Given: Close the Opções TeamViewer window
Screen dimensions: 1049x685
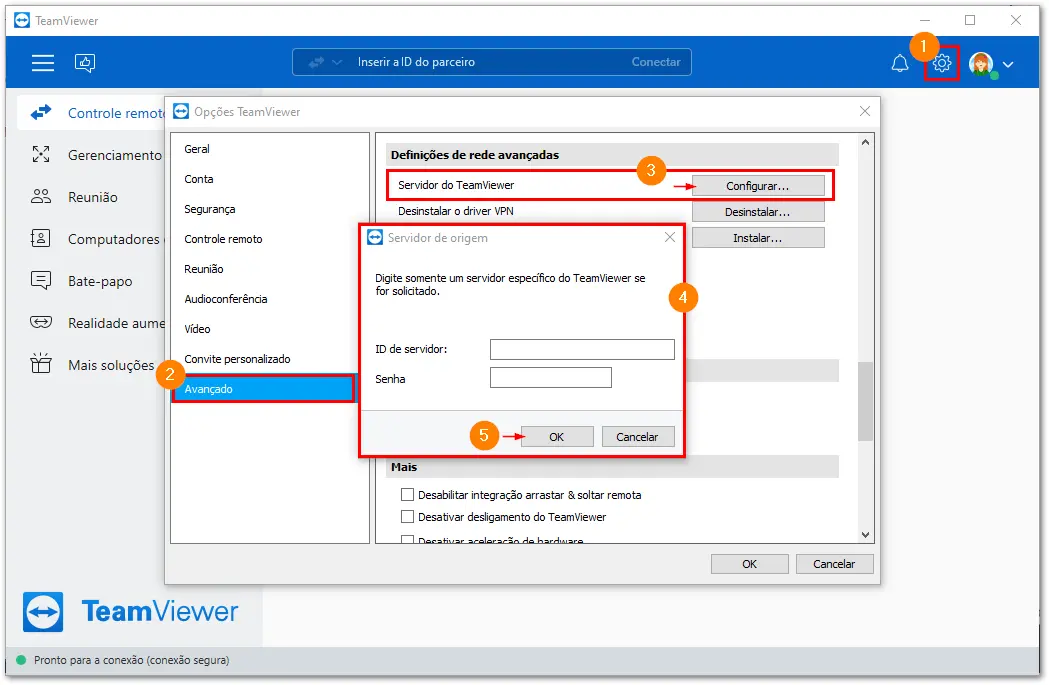Looking at the screenshot, I should (x=865, y=111).
